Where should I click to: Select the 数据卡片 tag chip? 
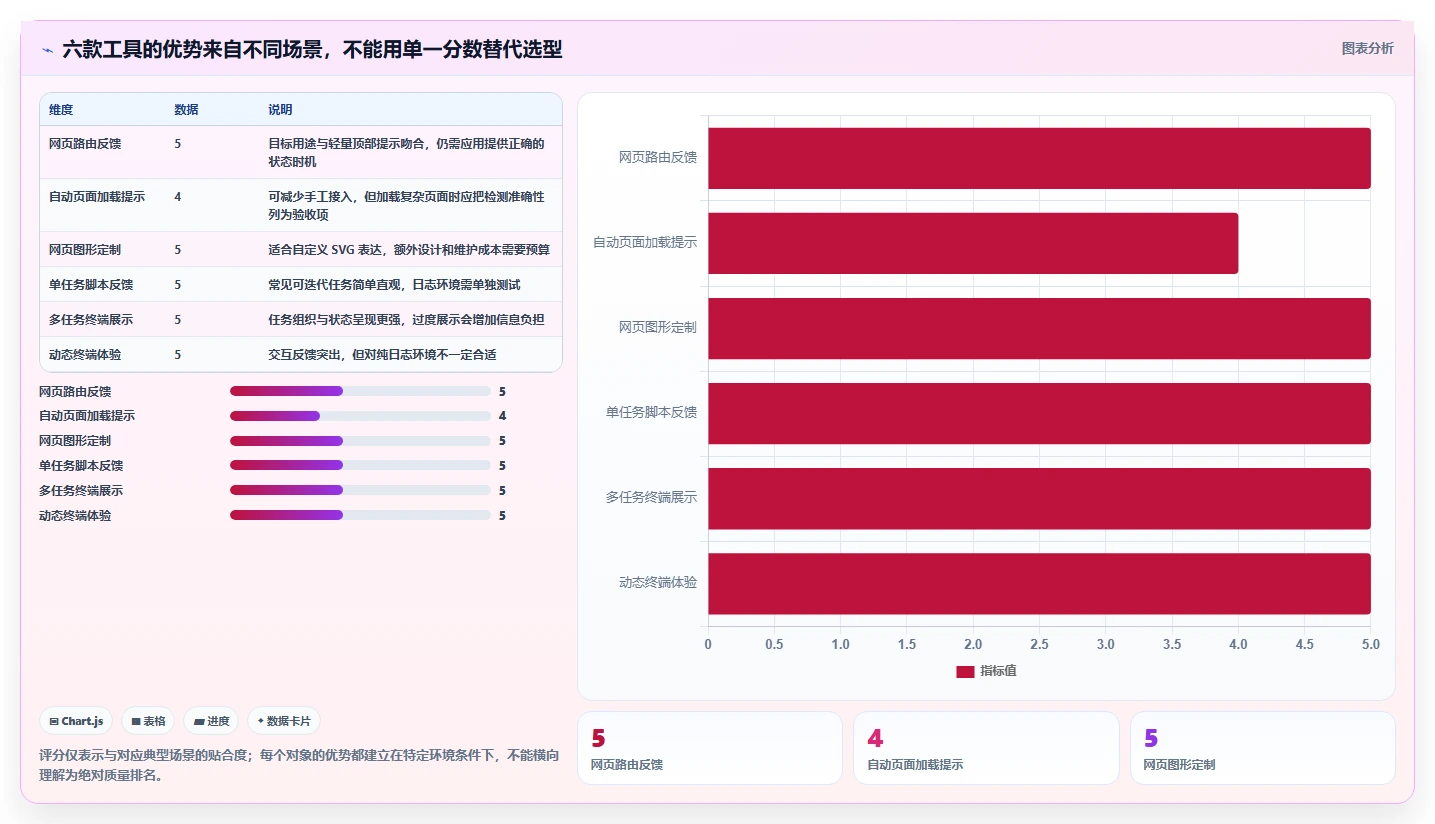pos(284,721)
